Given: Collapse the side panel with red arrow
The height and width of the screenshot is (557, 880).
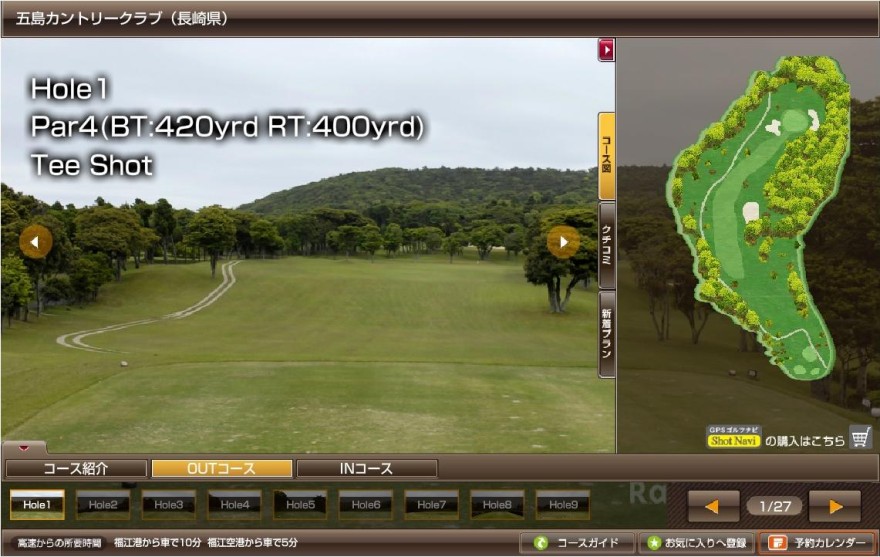Looking at the screenshot, I should (x=606, y=49).
